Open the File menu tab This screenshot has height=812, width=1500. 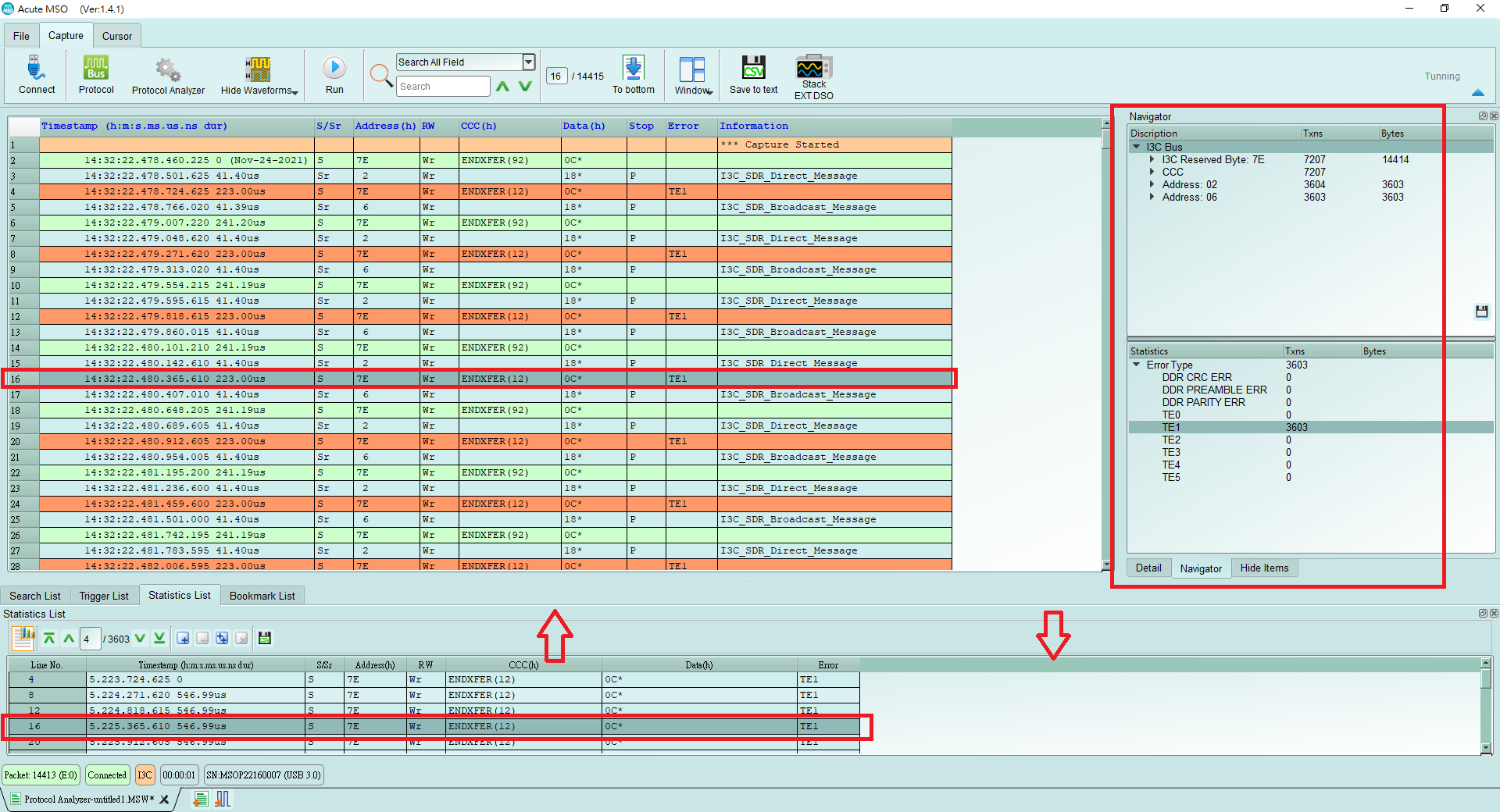coord(21,36)
